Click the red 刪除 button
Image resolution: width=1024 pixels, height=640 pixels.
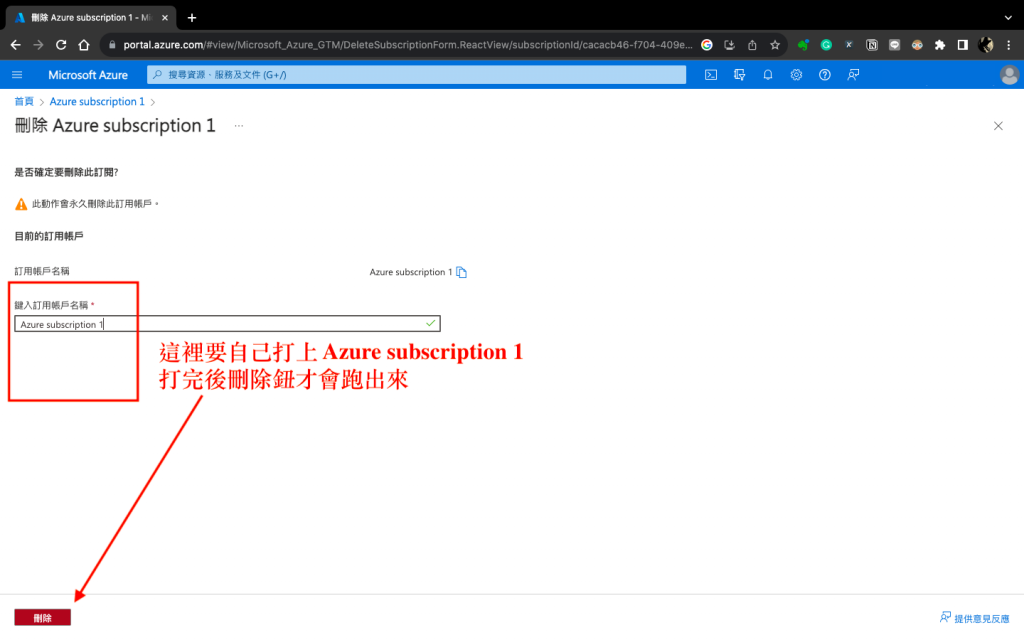tap(42, 618)
